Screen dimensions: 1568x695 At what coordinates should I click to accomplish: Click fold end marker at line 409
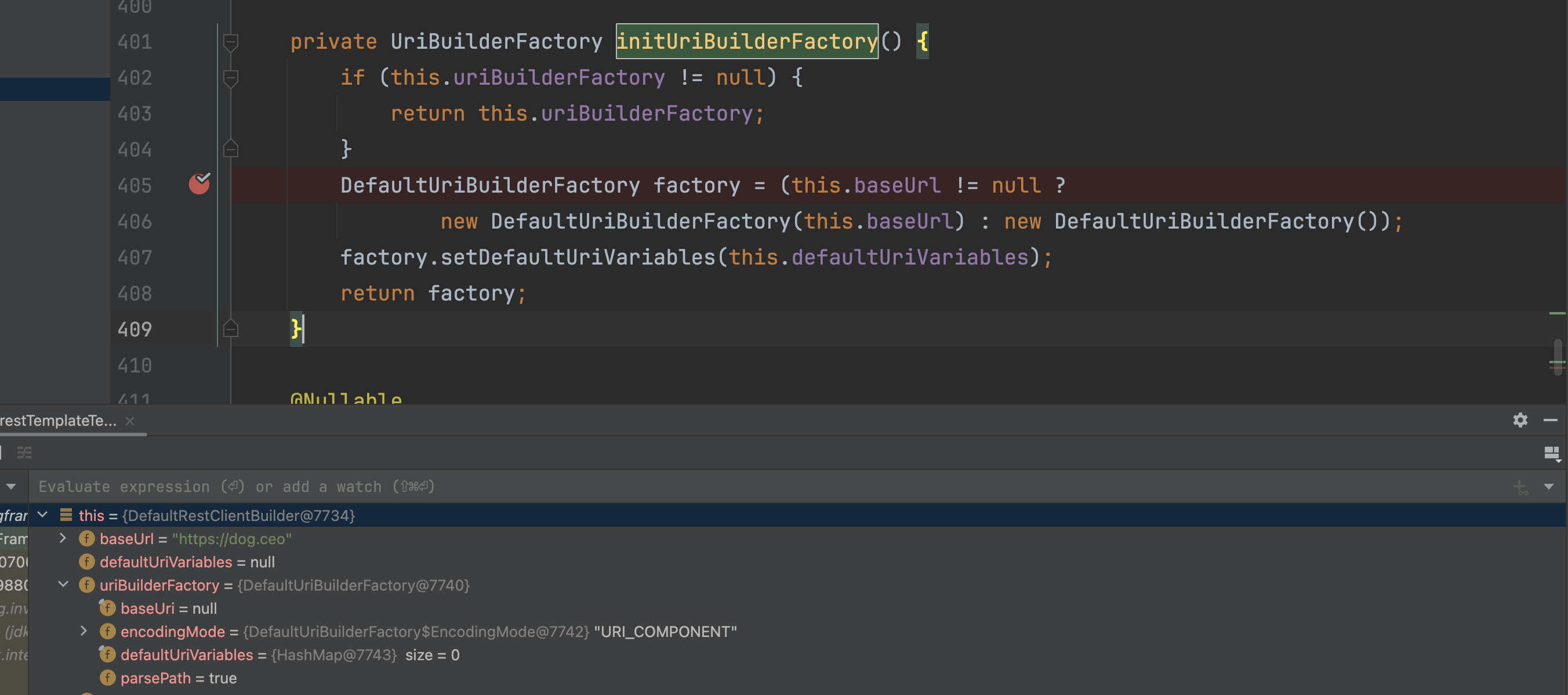coord(230,328)
